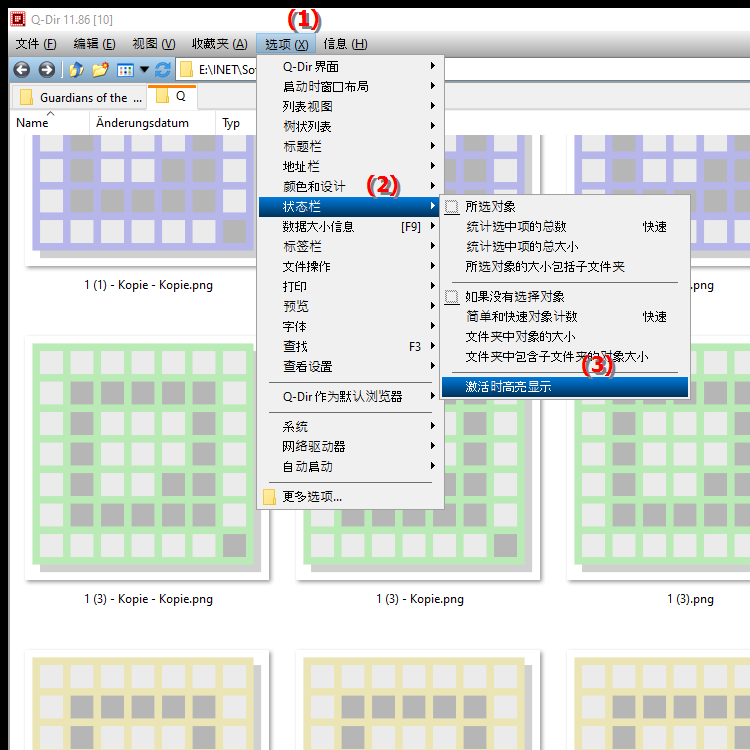Viewport: 750px width, 750px height.
Task: Select 所选对象的大小包括子文件夹 option
Action: tap(565, 267)
